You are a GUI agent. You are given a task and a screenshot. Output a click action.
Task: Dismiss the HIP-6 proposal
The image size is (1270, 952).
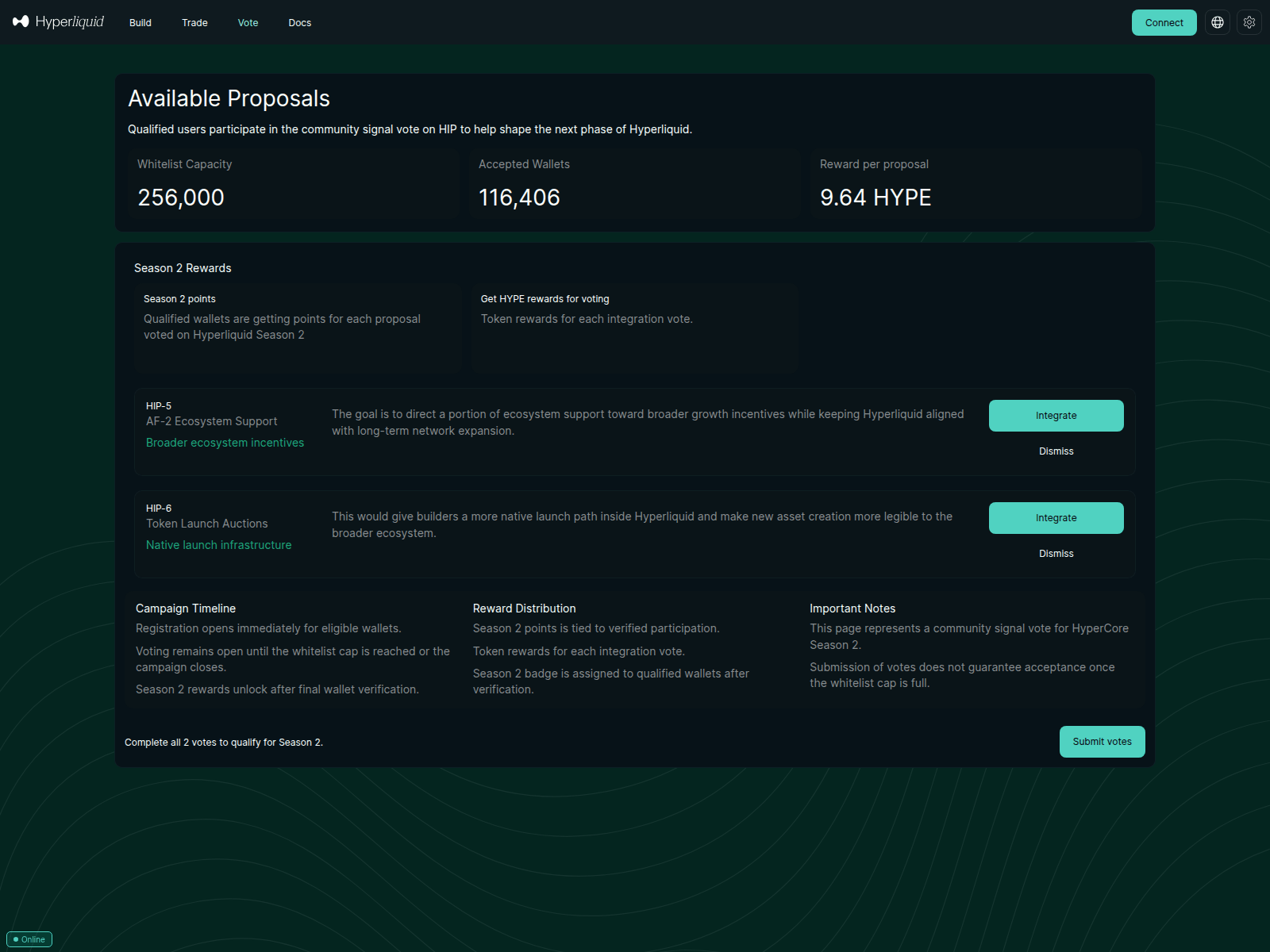[x=1056, y=554]
